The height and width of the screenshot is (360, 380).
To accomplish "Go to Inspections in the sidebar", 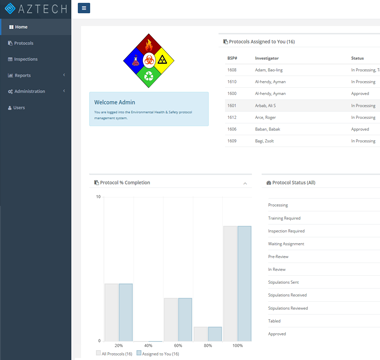I will pos(35,59).
